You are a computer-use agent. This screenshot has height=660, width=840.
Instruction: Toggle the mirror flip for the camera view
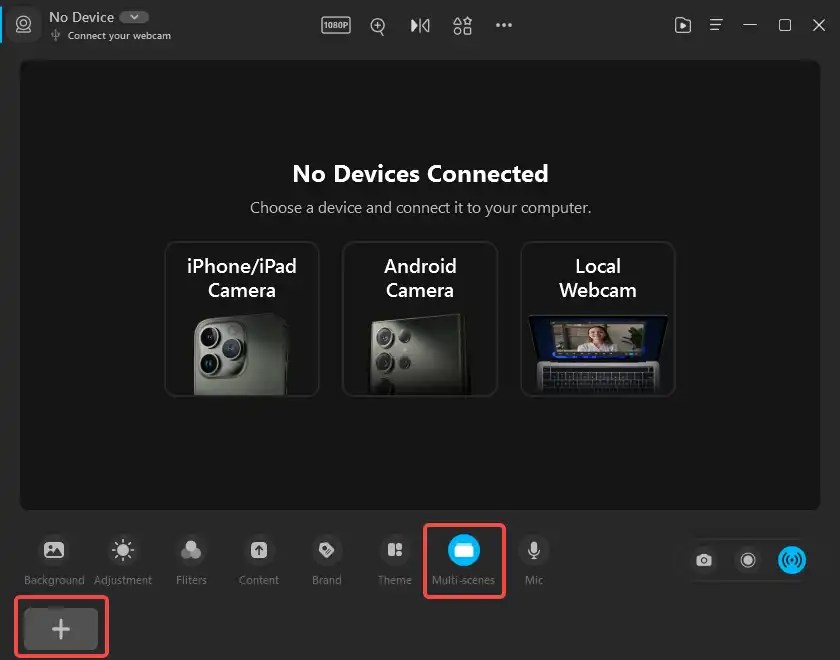point(420,26)
